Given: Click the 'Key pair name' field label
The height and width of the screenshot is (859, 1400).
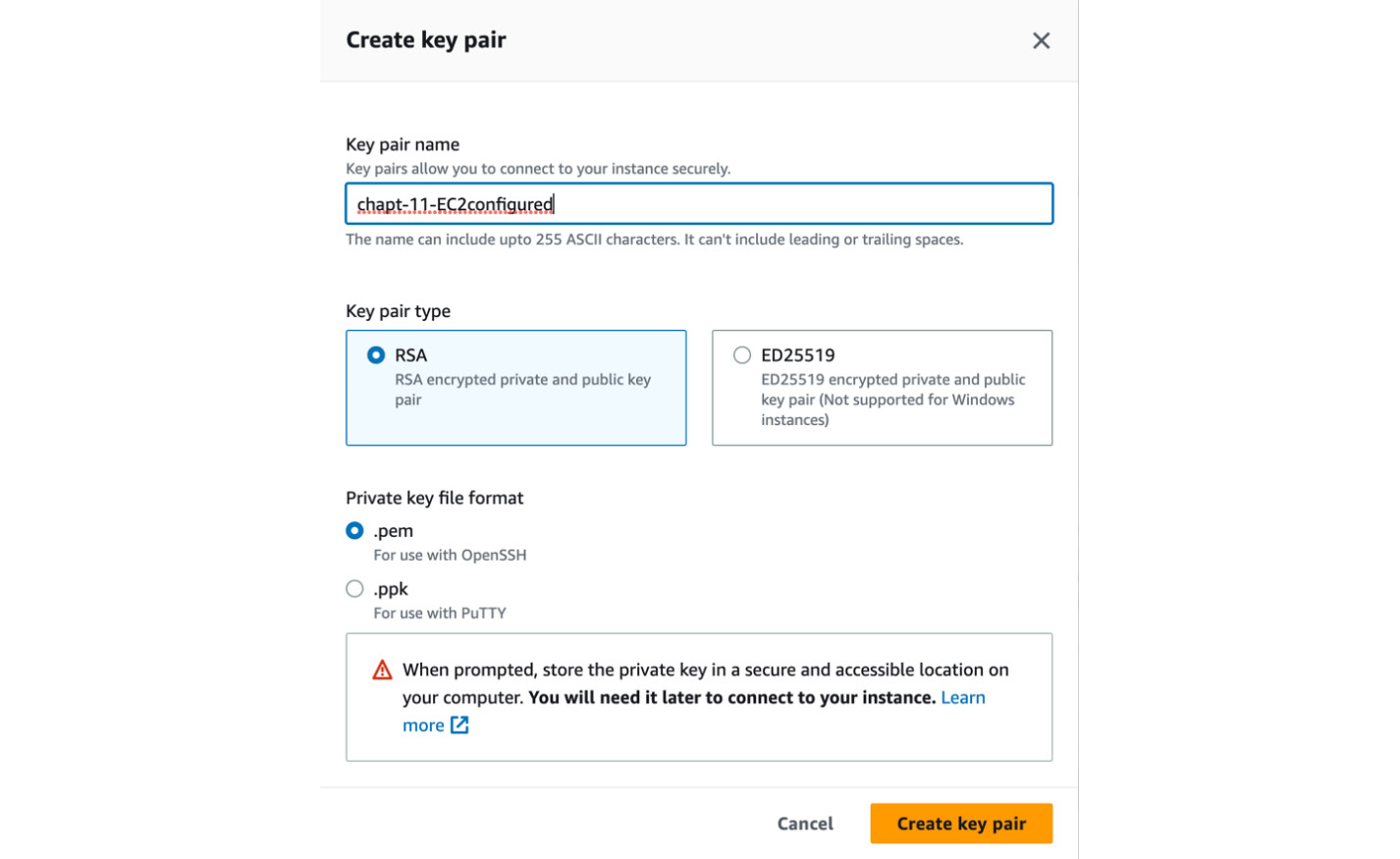Looking at the screenshot, I should [x=403, y=144].
